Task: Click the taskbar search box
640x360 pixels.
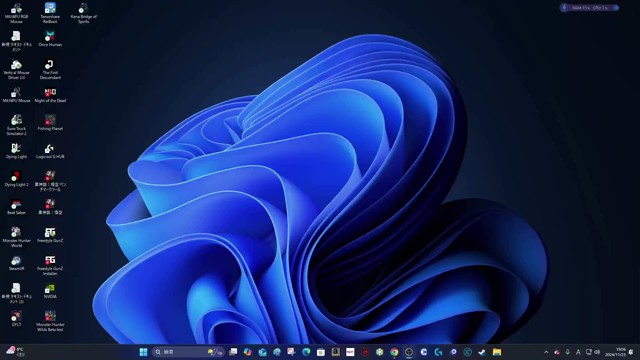Action: pyautogui.click(x=188, y=352)
